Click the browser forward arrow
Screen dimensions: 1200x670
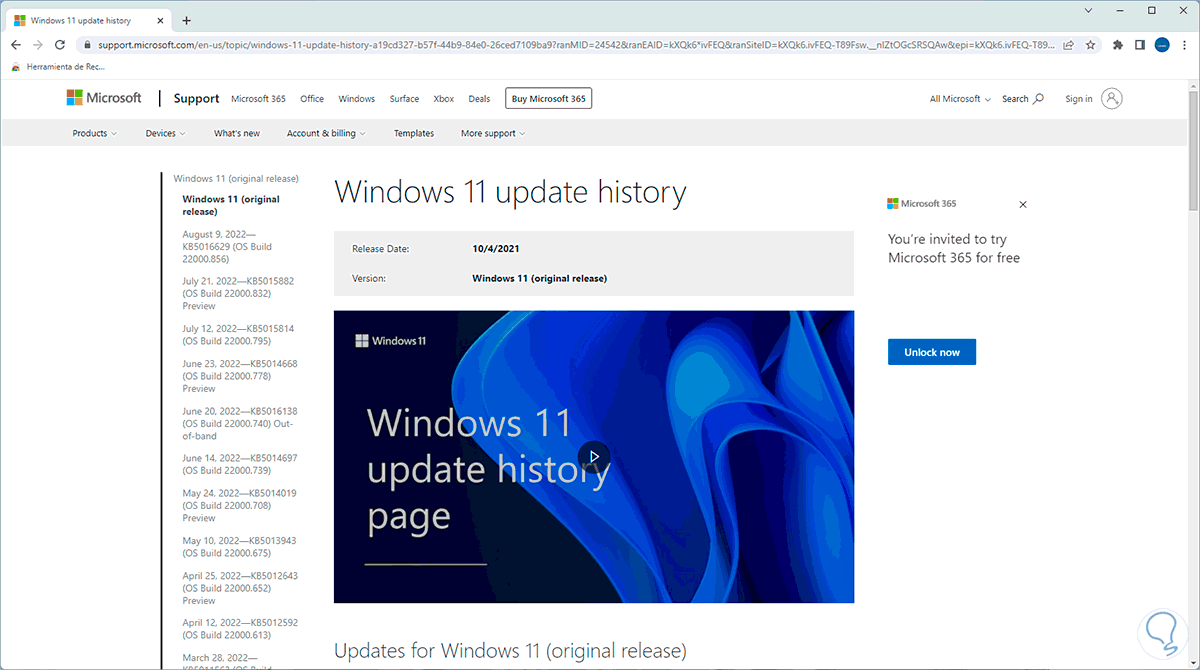pyautogui.click(x=38, y=45)
